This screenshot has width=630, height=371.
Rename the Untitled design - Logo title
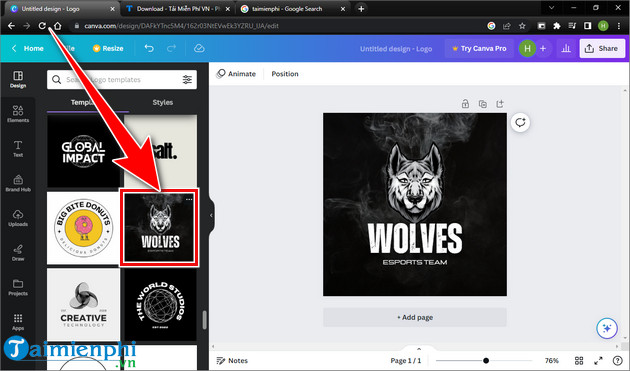tap(396, 49)
